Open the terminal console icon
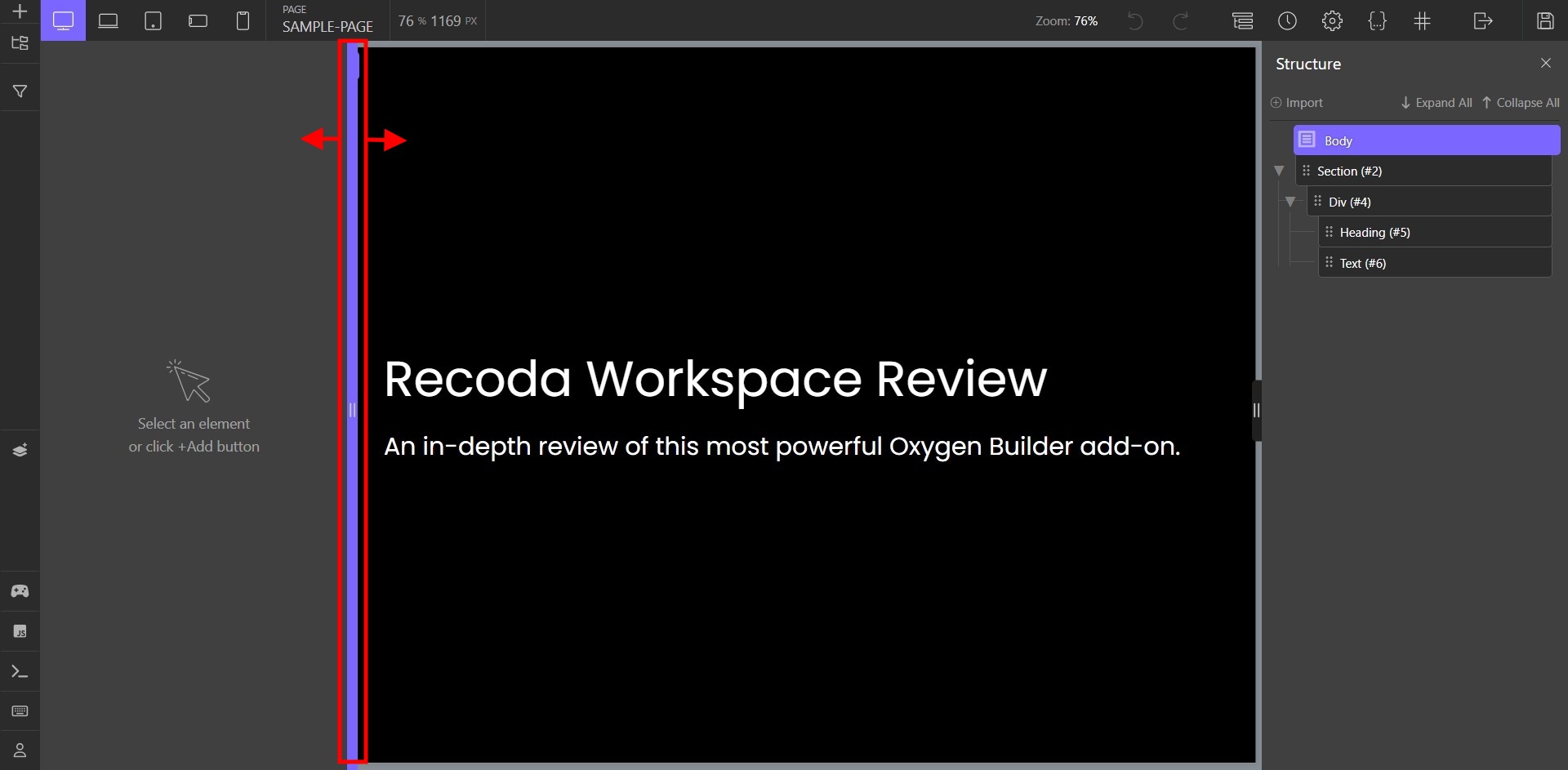 [20, 670]
